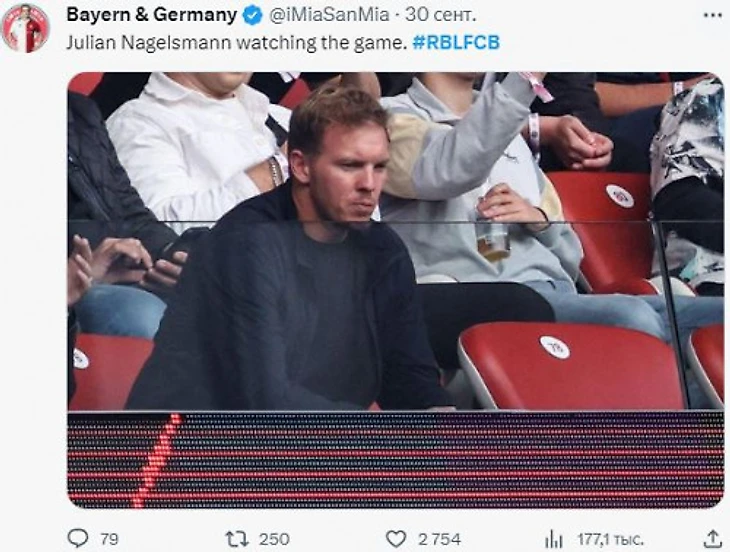This screenshot has width=730, height=552.
Task: Click the retweet count 250
Action: click(274, 539)
